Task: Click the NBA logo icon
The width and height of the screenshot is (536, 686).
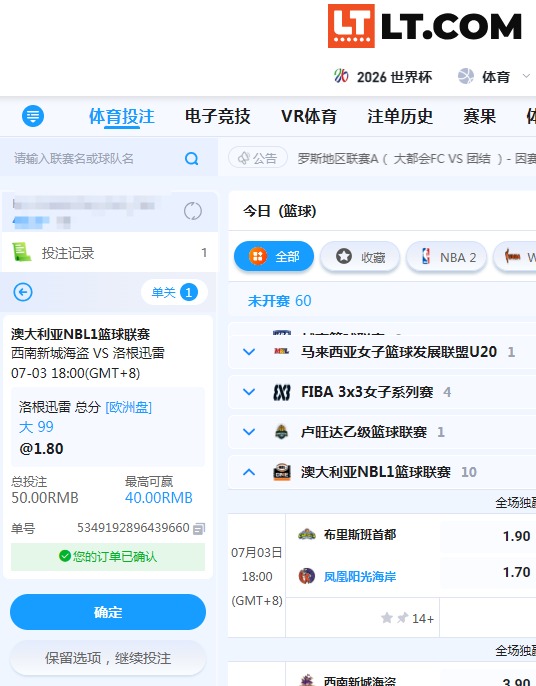Action: pyautogui.click(x=425, y=256)
